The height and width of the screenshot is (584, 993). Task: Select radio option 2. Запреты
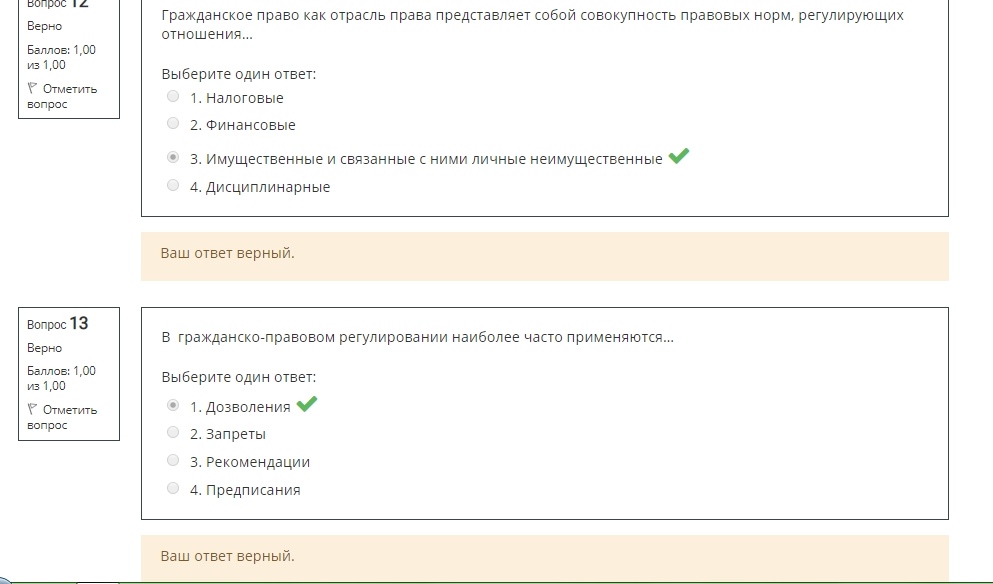173,432
